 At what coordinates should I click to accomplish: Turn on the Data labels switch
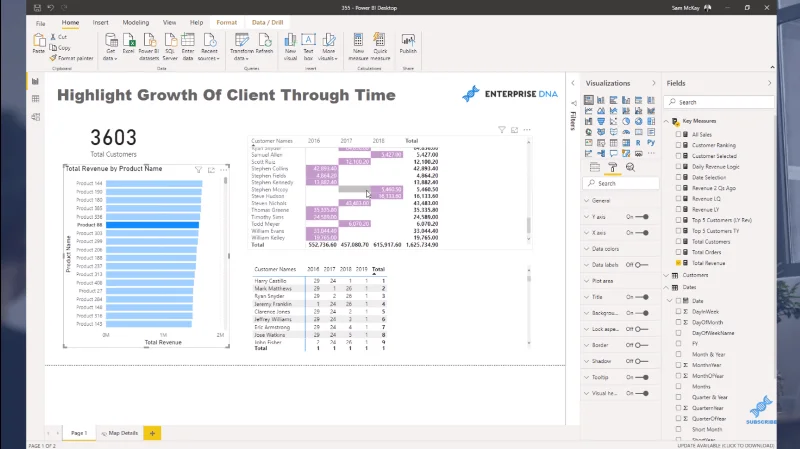[641, 265]
